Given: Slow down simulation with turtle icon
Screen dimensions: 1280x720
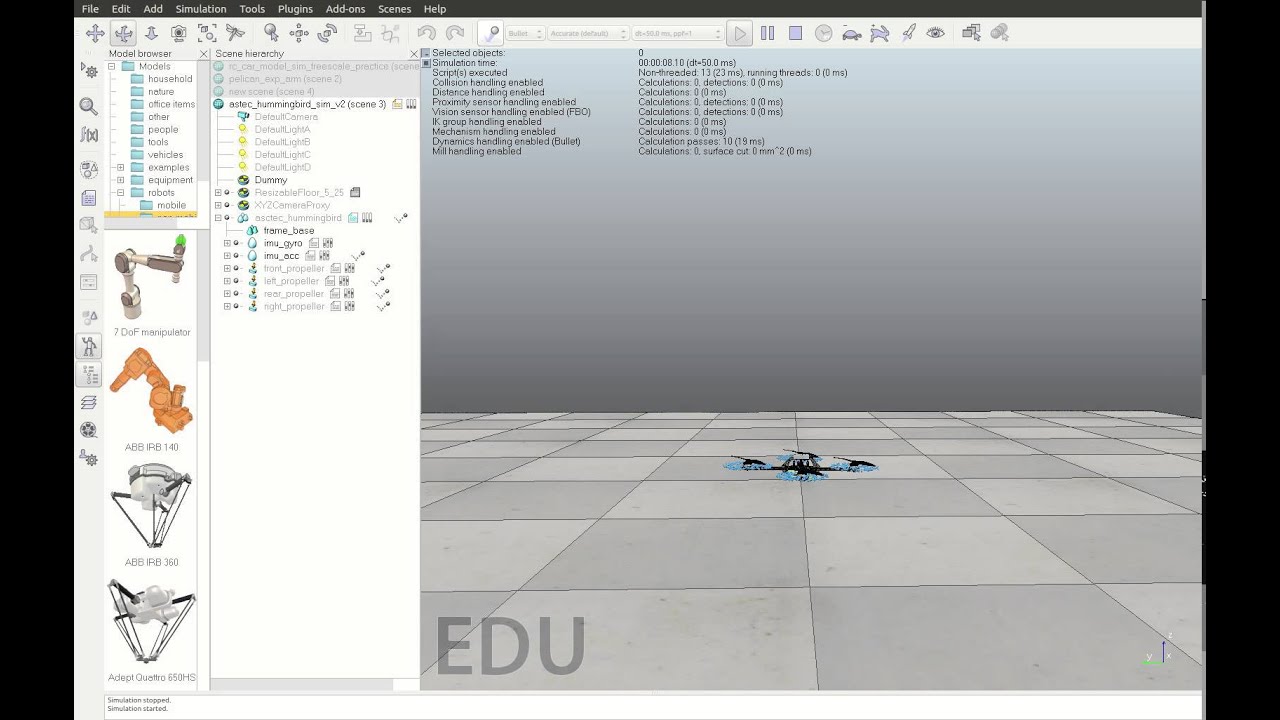Looking at the screenshot, I should coord(851,33).
